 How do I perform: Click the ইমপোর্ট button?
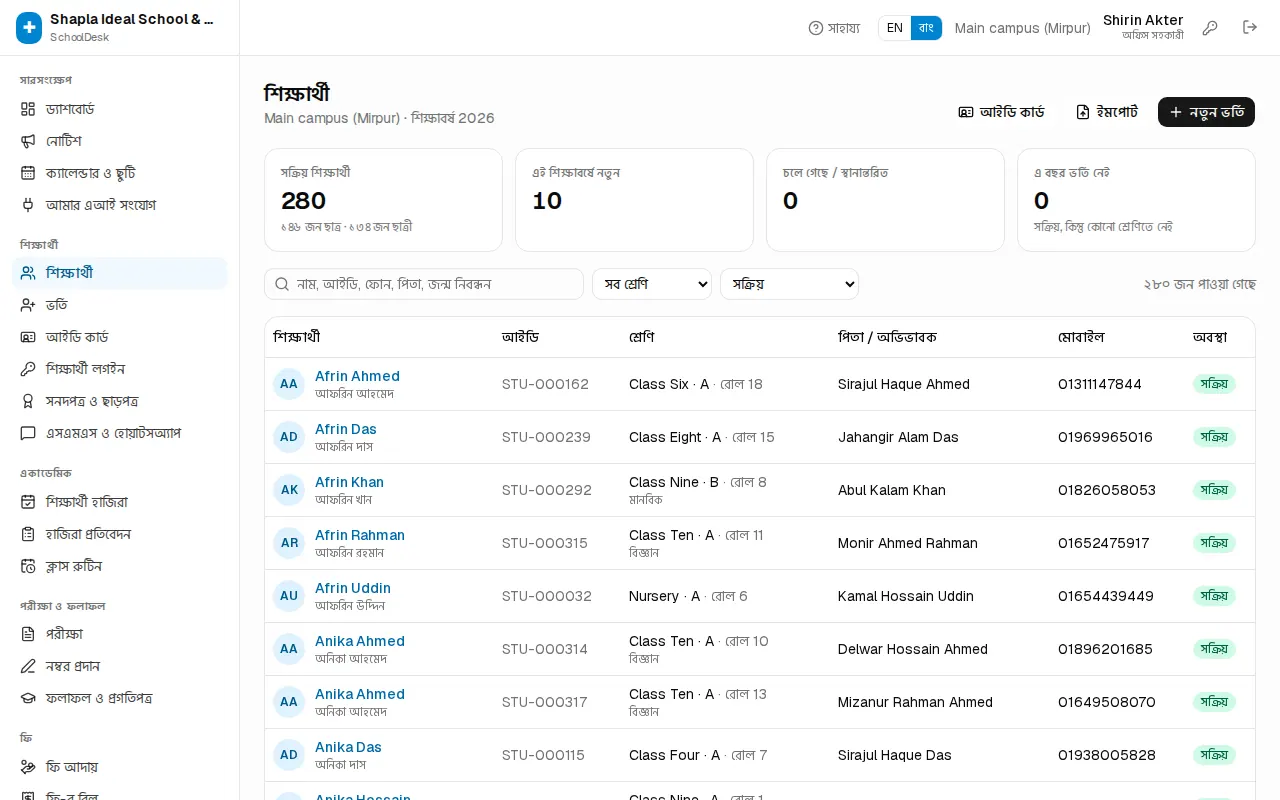click(x=1107, y=112)
